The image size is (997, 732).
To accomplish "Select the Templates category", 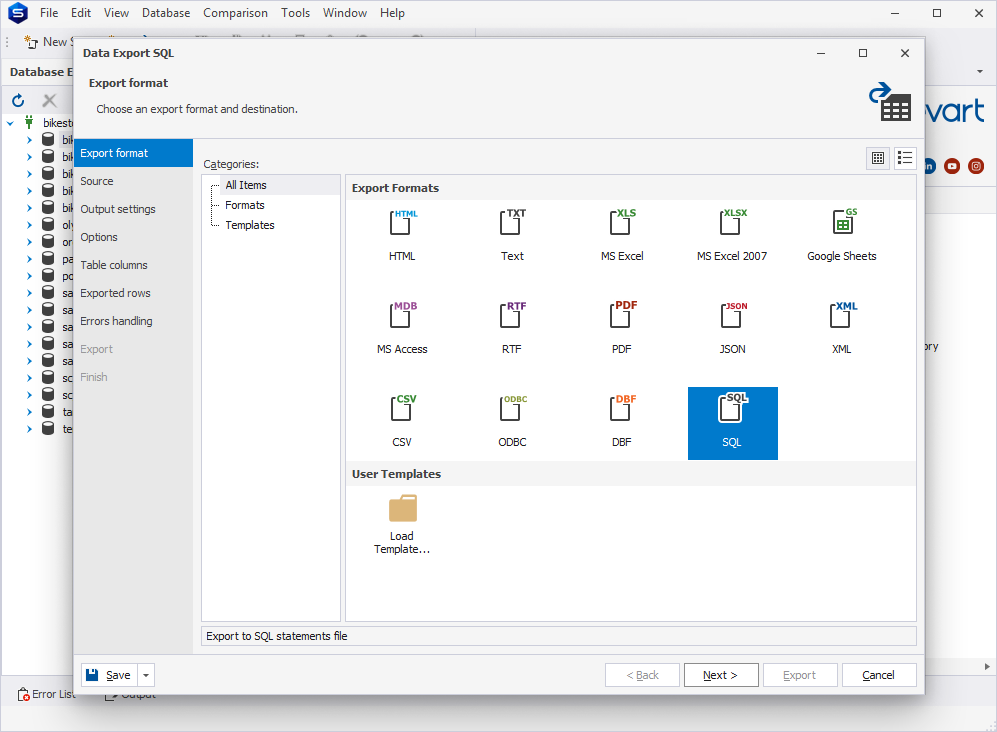I will pyautogui.click(x=250, y=225).
